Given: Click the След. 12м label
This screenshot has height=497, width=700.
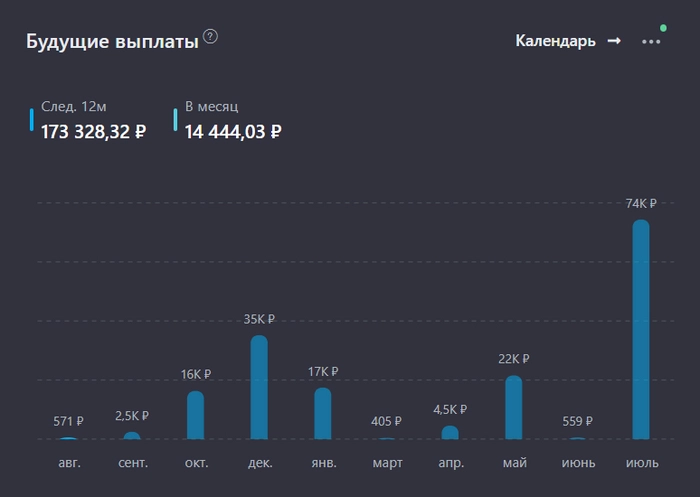Looking at the screenshot, I should pos(74,106).
